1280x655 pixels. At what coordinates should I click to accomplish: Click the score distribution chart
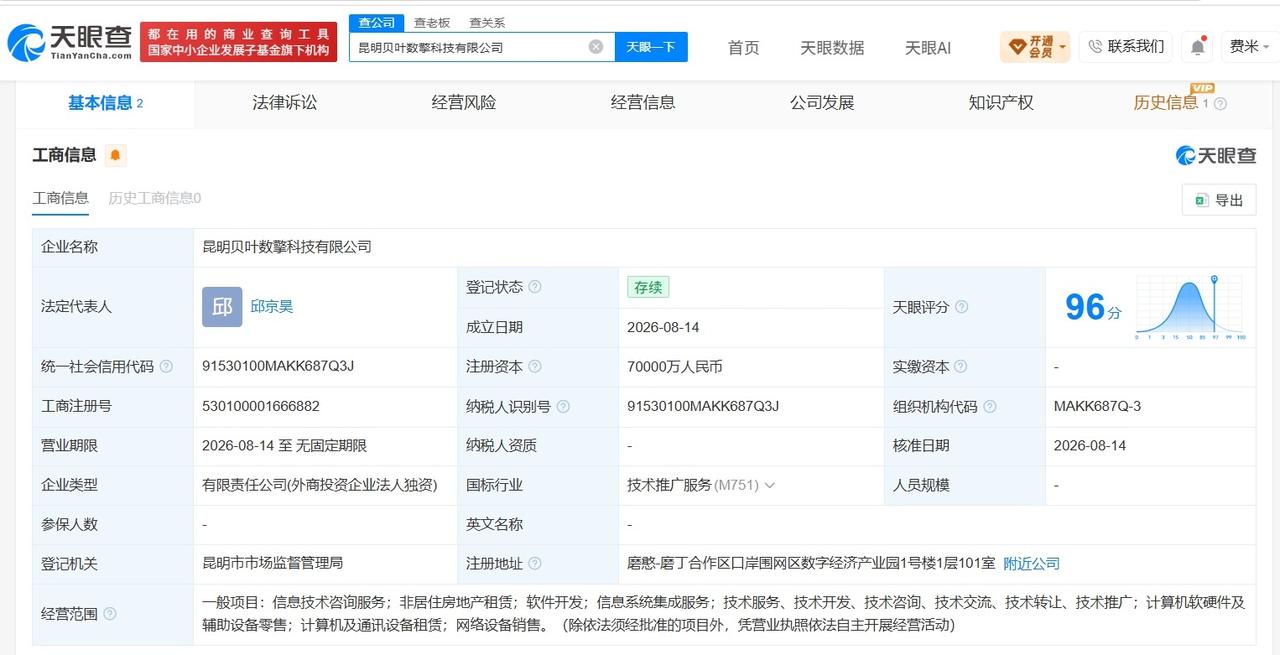pyautogui.click(x=1190, y=308)
